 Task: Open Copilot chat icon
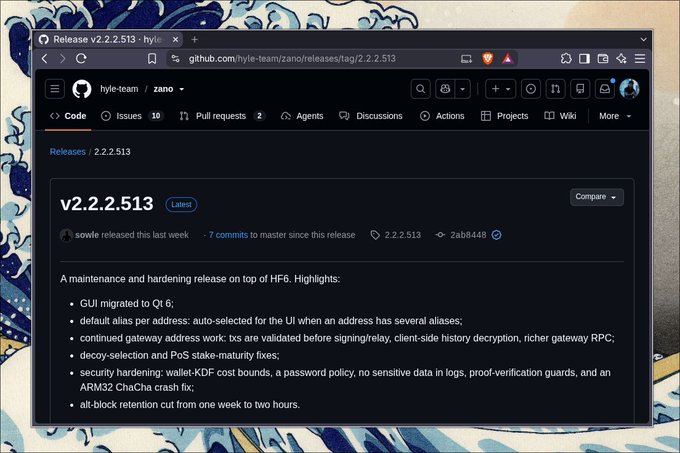(445, 89)
